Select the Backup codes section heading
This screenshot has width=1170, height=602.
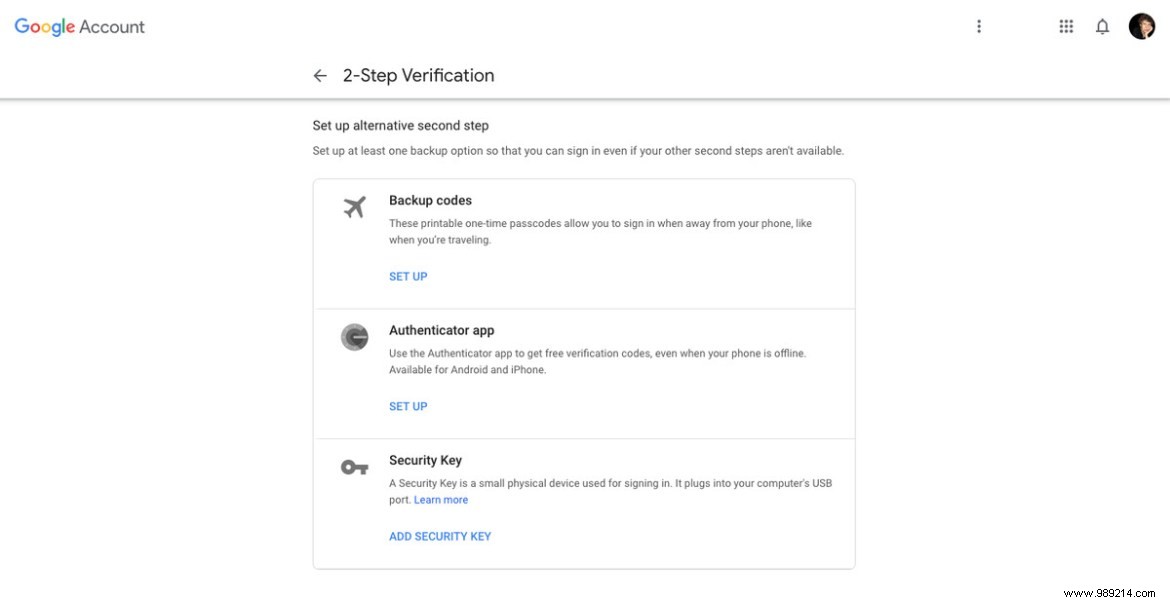(430, 200)
